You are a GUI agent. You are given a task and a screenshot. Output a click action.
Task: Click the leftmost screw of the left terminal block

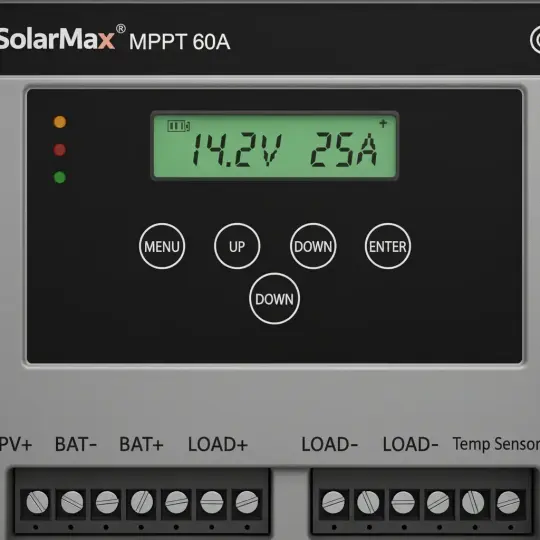pos(37,502)
